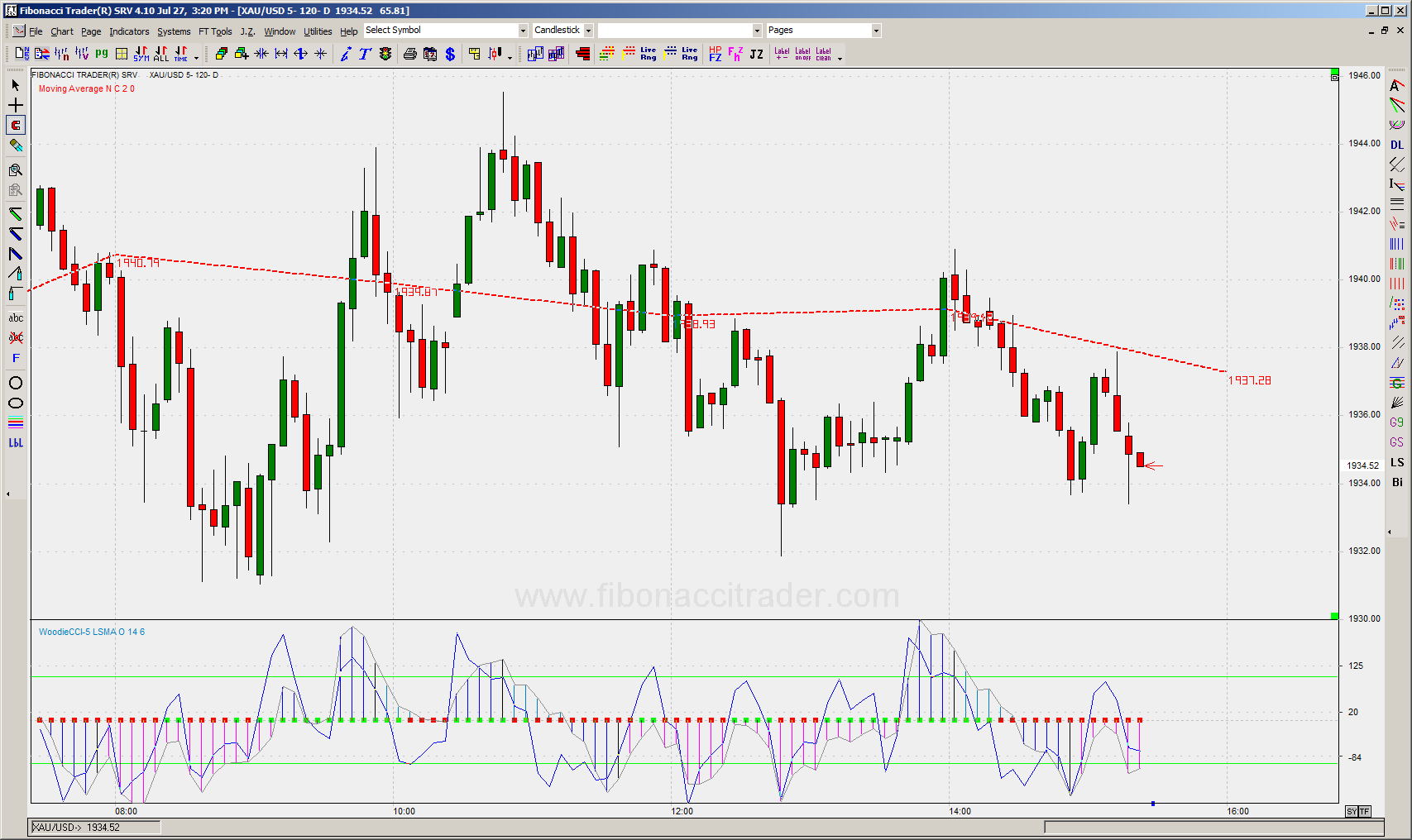Activate the magnet snap tool
The image size is (1412, 840).
point(15,125)
